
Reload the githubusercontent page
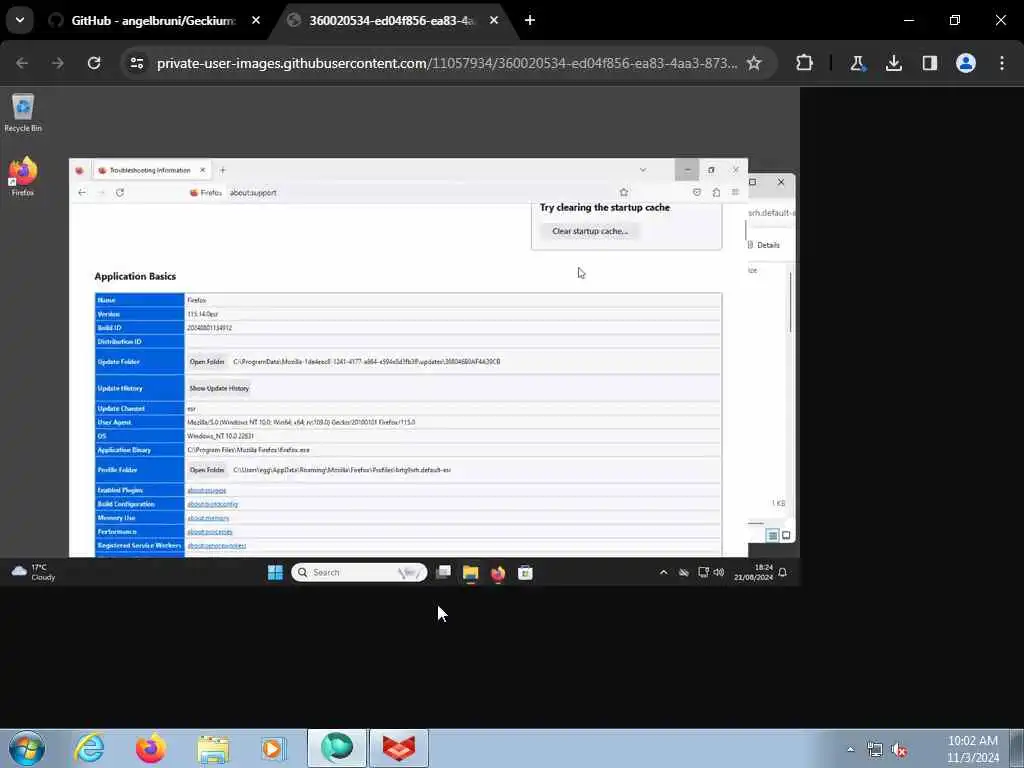coord(94,63)
